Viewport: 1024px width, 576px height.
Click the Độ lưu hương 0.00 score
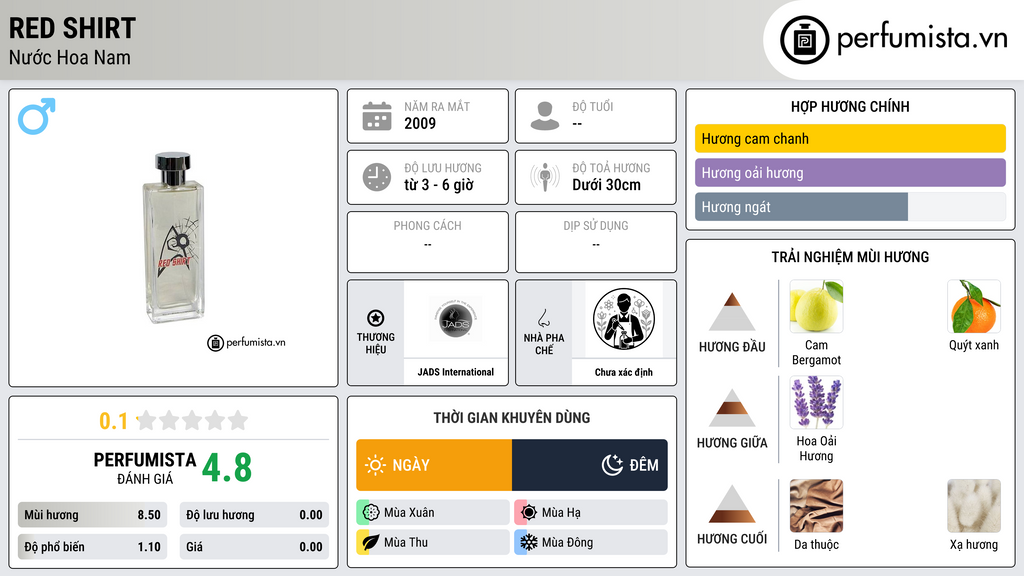[x=254, y=515]
